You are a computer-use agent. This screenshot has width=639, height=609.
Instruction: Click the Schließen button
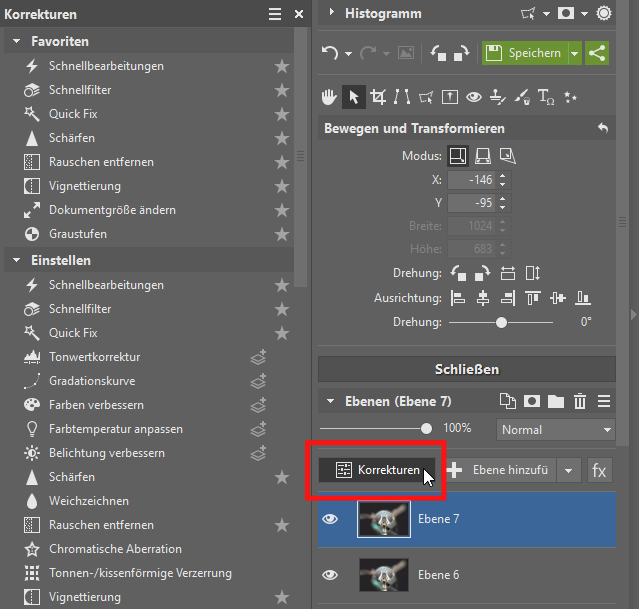(466, 369)
